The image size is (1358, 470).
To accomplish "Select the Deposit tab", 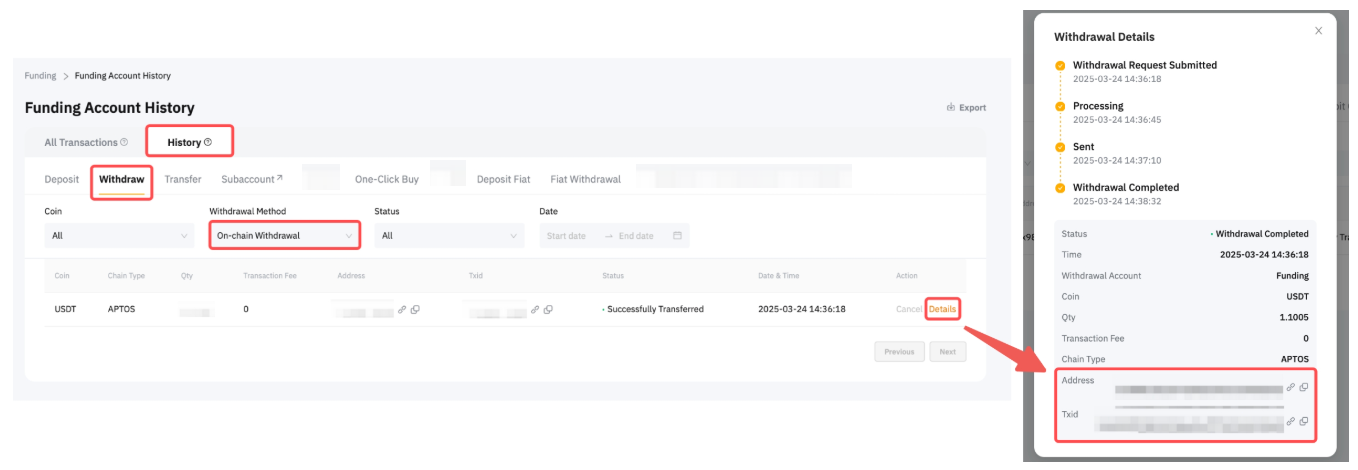I will [62, 180].
